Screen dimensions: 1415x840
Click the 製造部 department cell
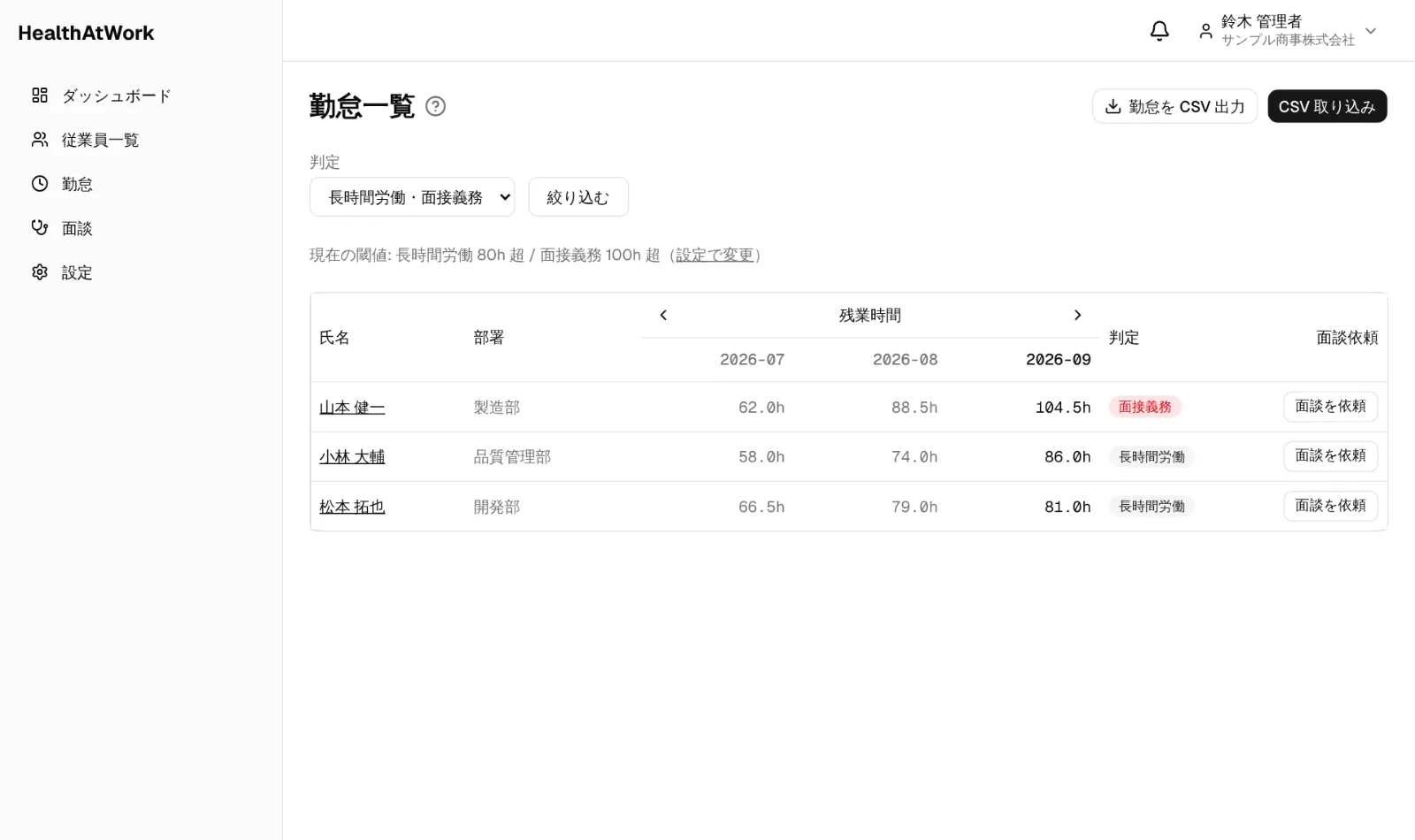pos(496,408)
